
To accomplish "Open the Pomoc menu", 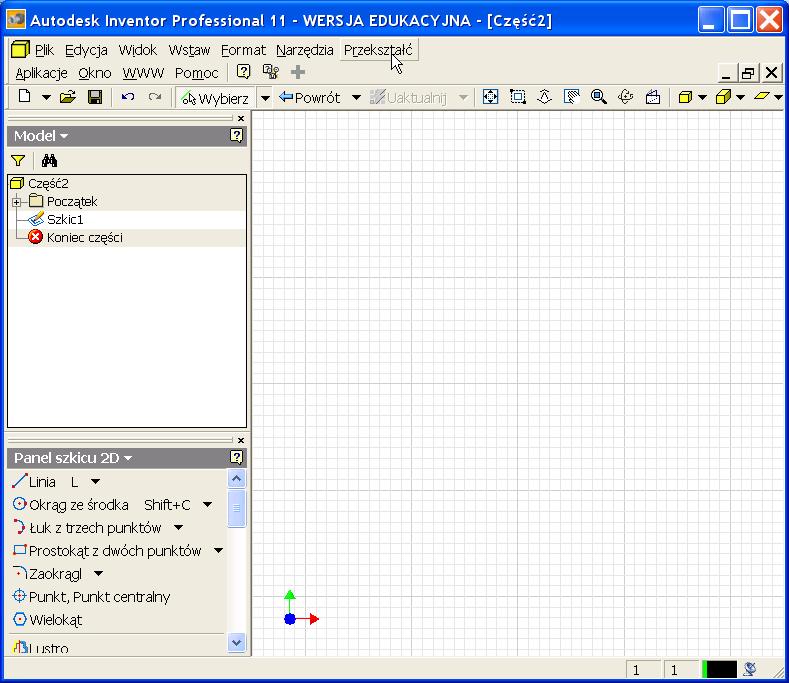I will point(196,73).
